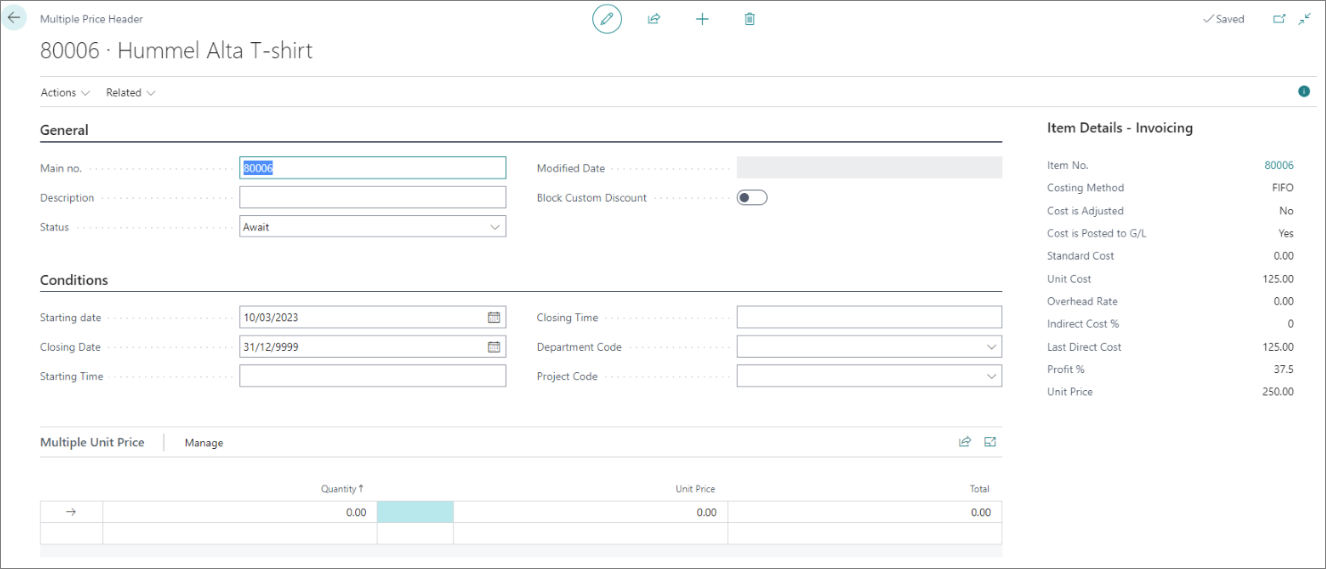Image resolution: width=1326 pixels, height=569 pixels.
Task: Open Project Code dropdown
Action: tap(991, 377)
